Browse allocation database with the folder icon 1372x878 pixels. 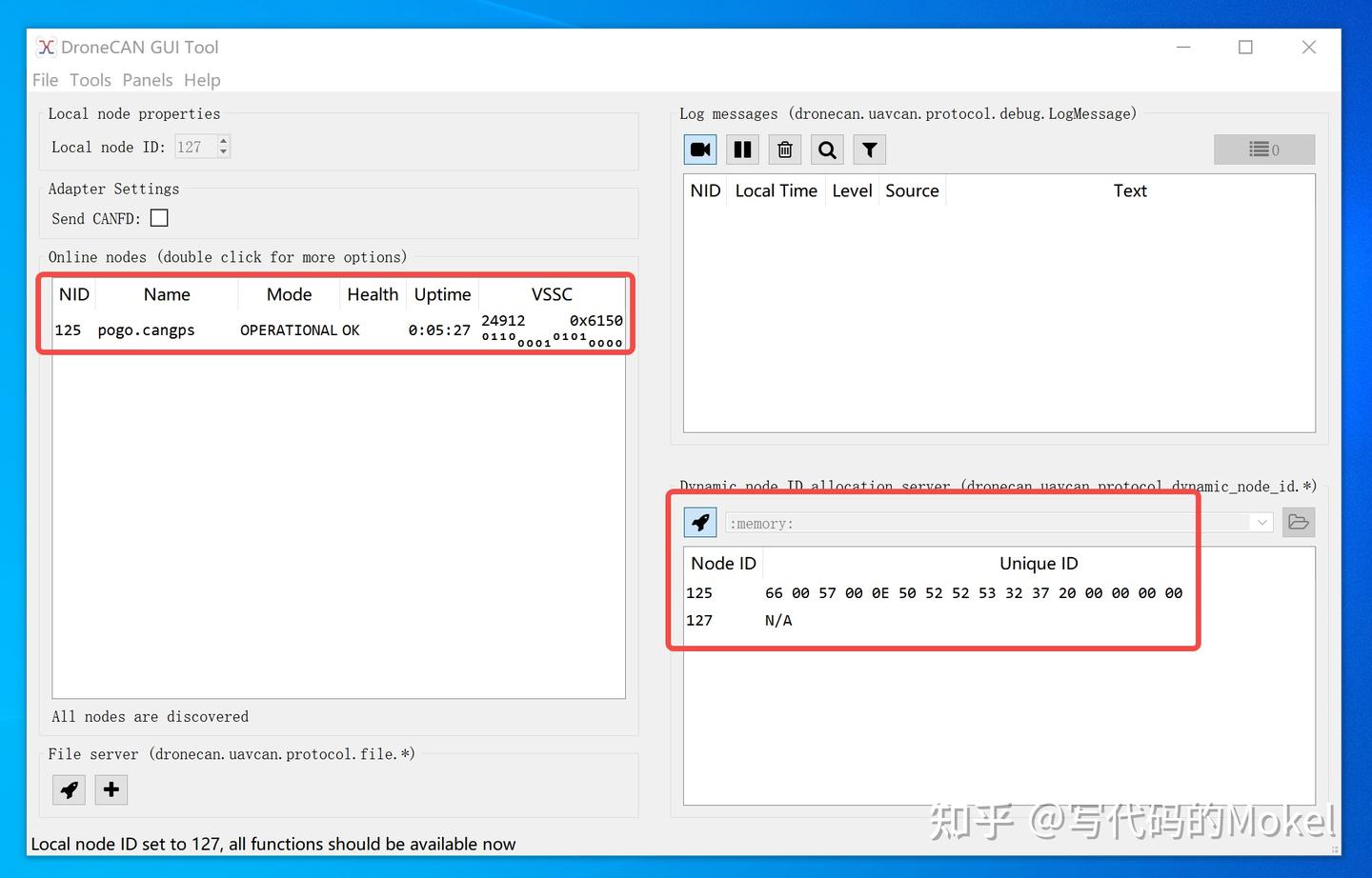[x=1299, y=522]
